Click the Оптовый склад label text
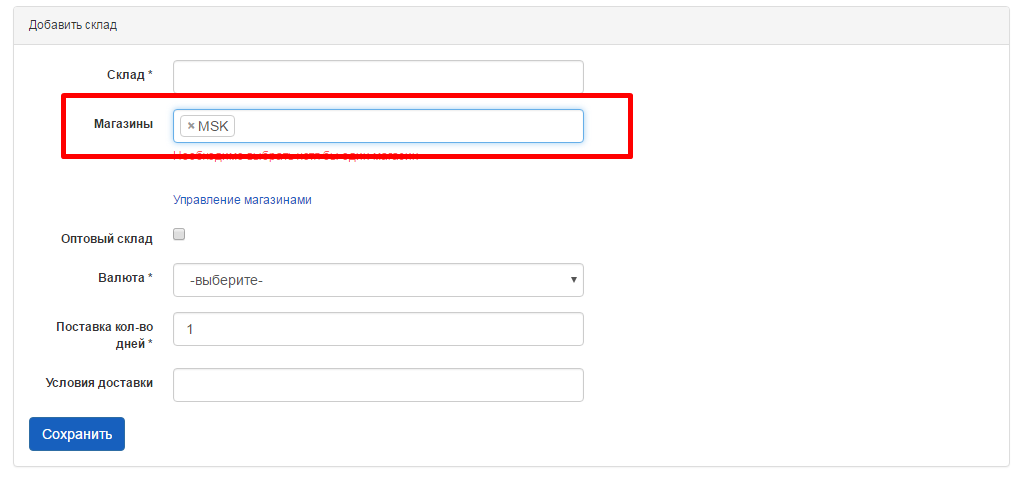This screenshot has width=1022, height=478. tap(106, 239)
